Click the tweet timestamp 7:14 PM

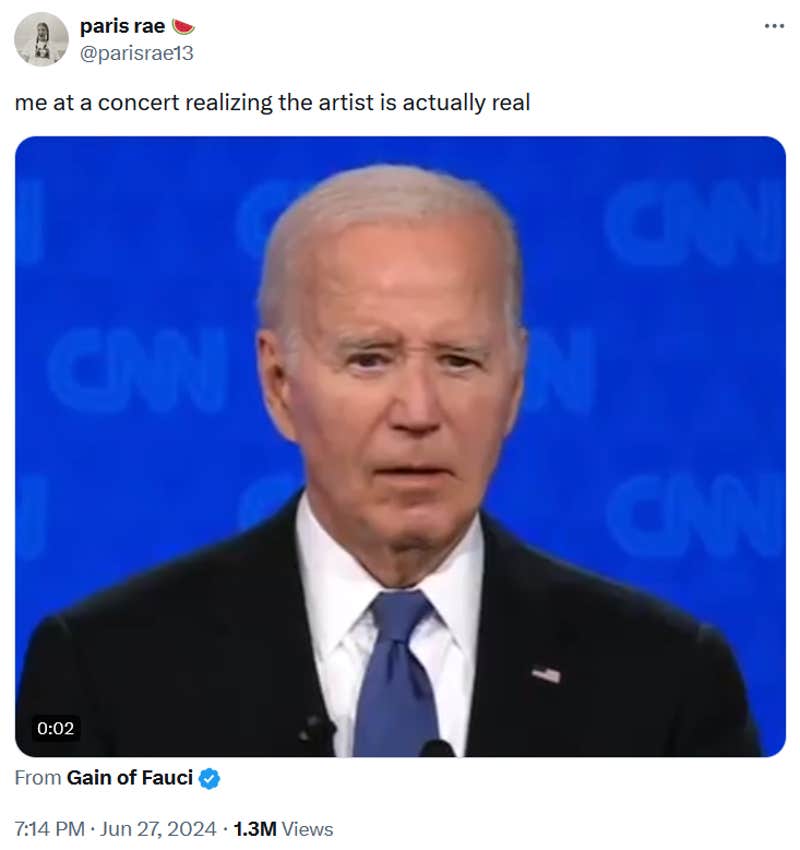pos(47,828)
